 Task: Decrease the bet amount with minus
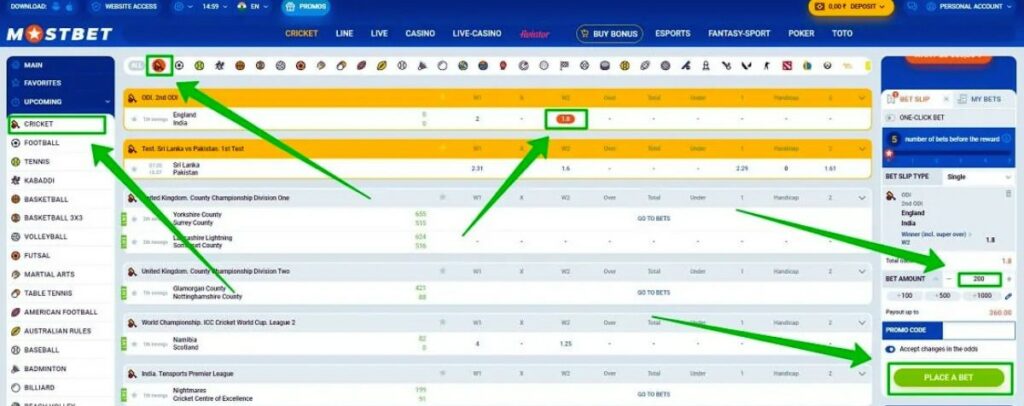click(949, 279)
